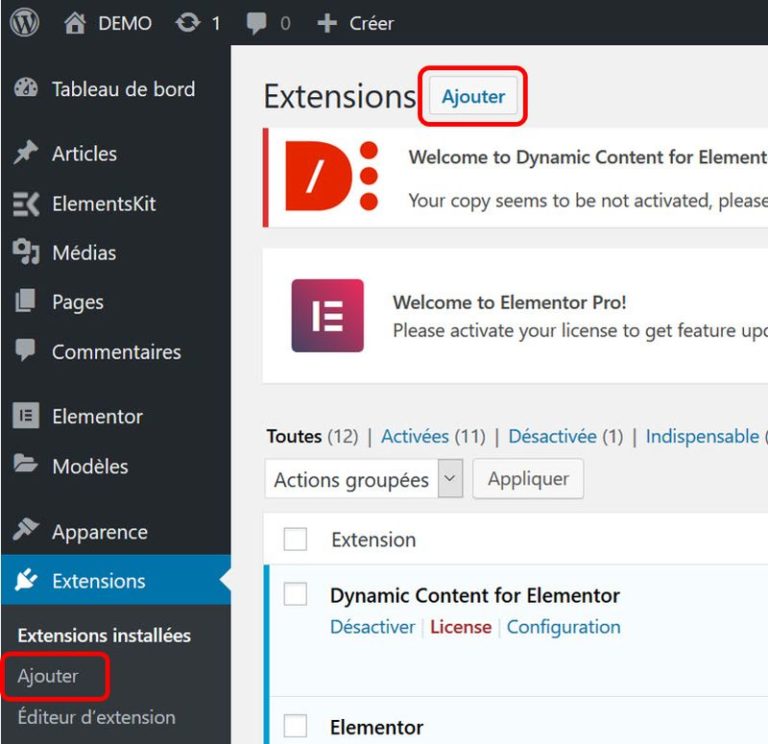The height and width of the screenshot is (744, 768).
Task: Click the Pages sheets icon
Action: pyautogui.click(x=25, y=301)
